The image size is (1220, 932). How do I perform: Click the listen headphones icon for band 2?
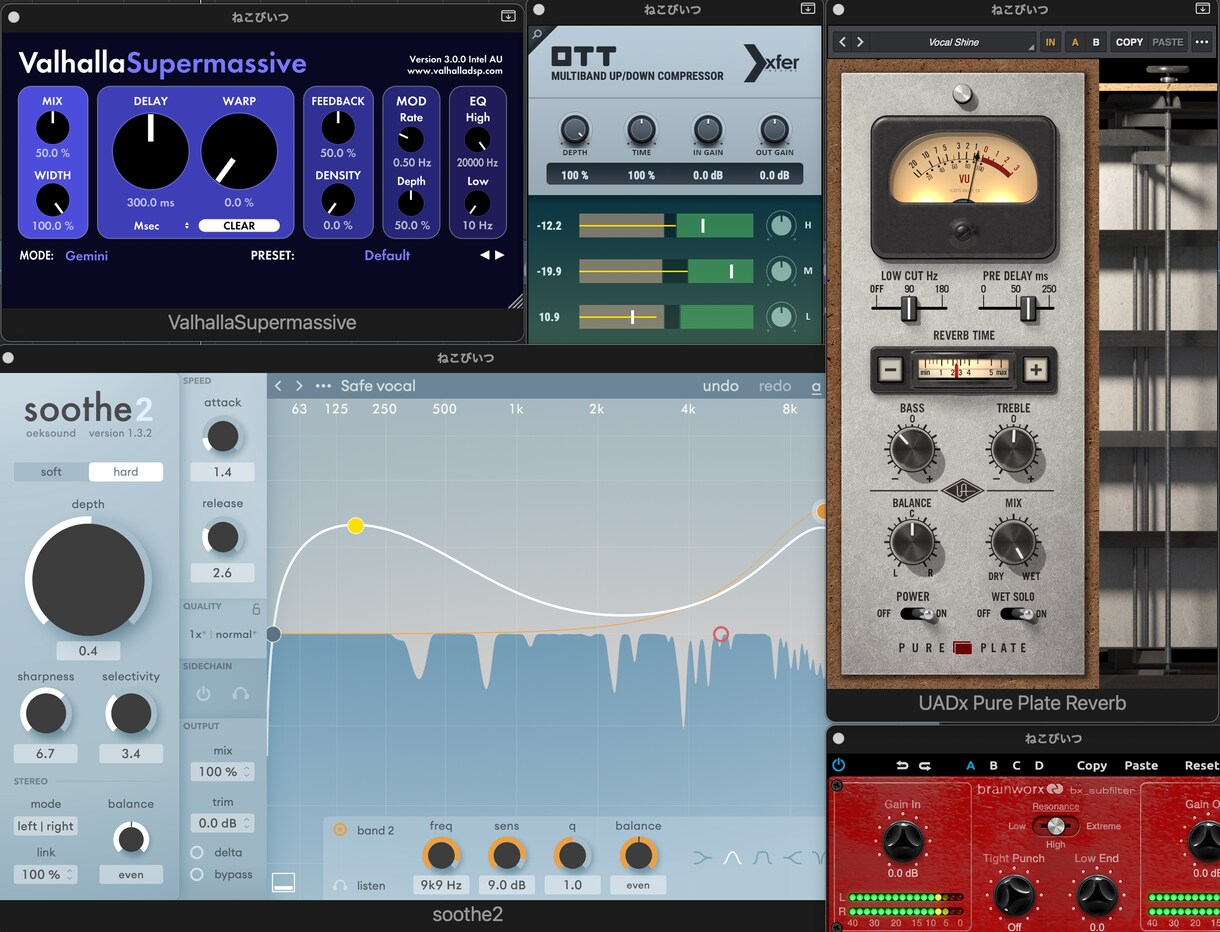(x=340, y=885)
